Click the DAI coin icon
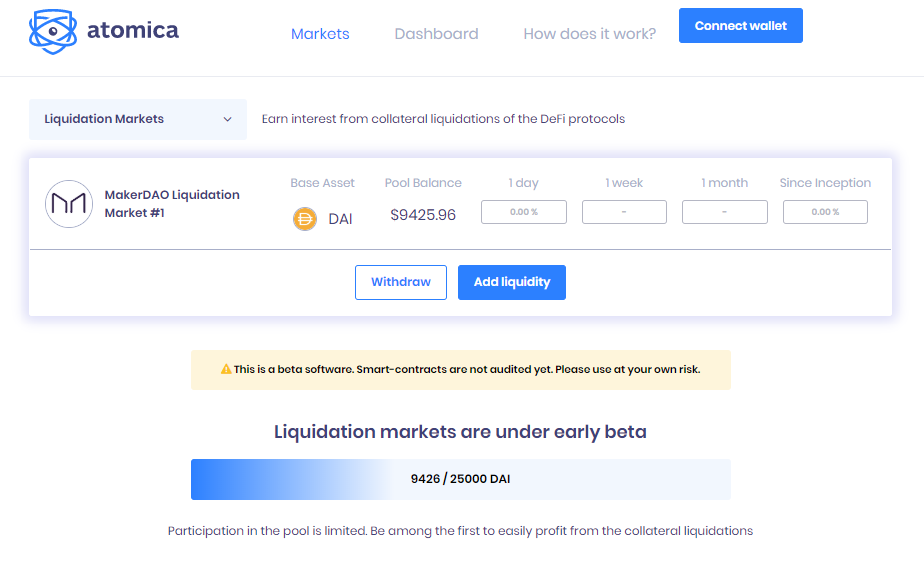Screen dimensions: 924x561 (x=305, y=218)
